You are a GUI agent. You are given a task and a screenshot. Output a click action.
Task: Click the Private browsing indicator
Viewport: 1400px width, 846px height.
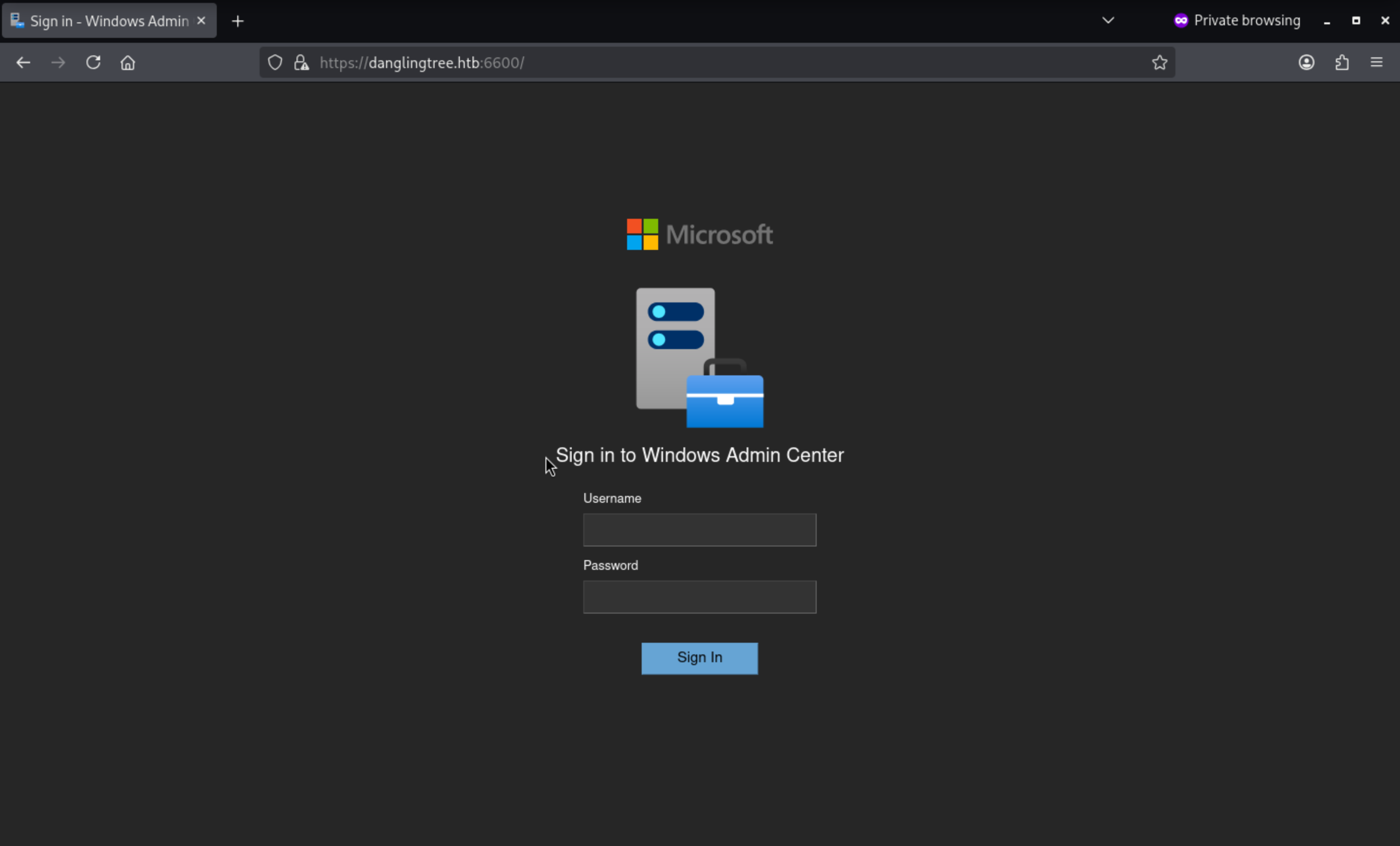(1237, 20)
